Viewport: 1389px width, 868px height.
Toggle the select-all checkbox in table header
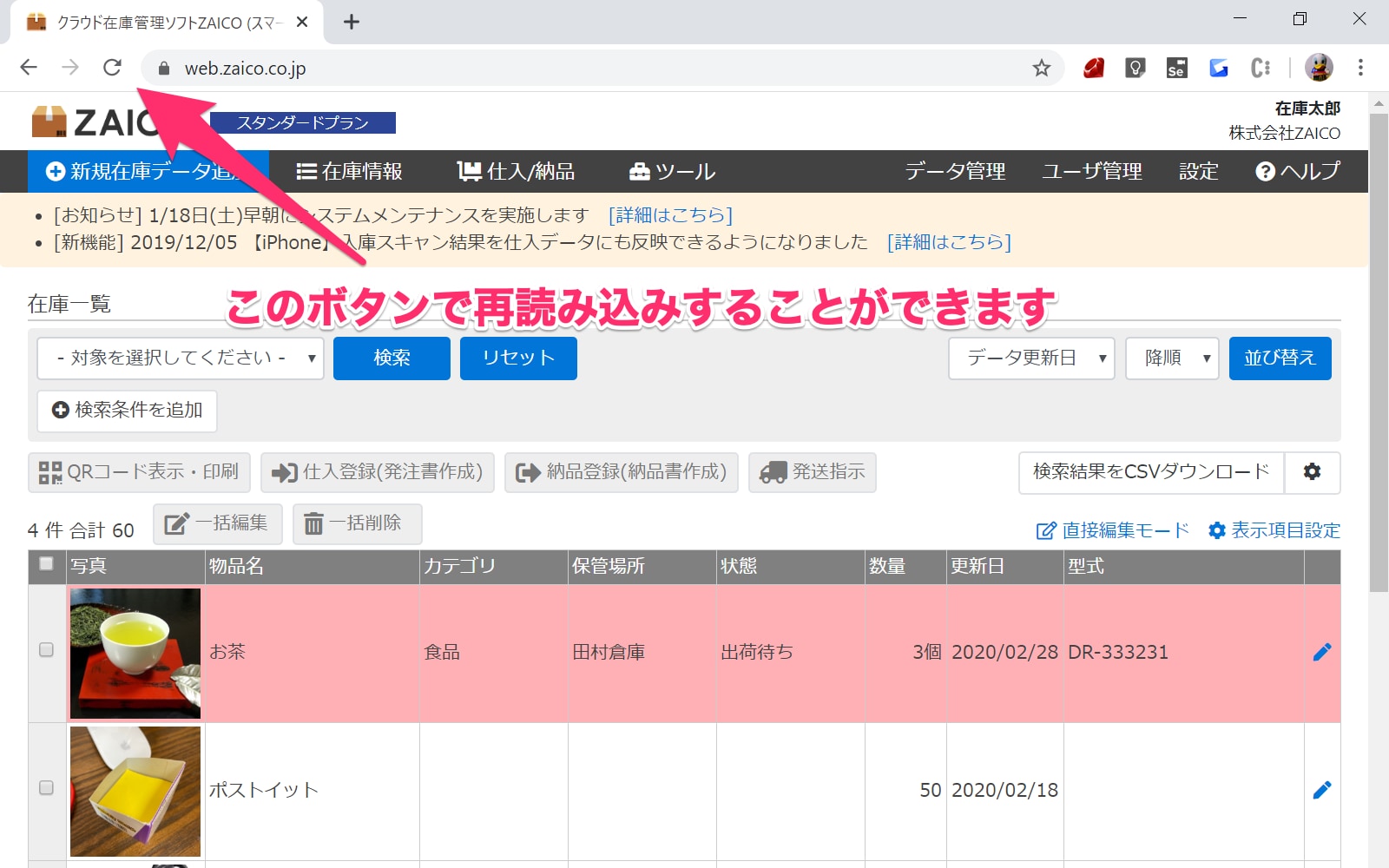(x=47, y=564)
